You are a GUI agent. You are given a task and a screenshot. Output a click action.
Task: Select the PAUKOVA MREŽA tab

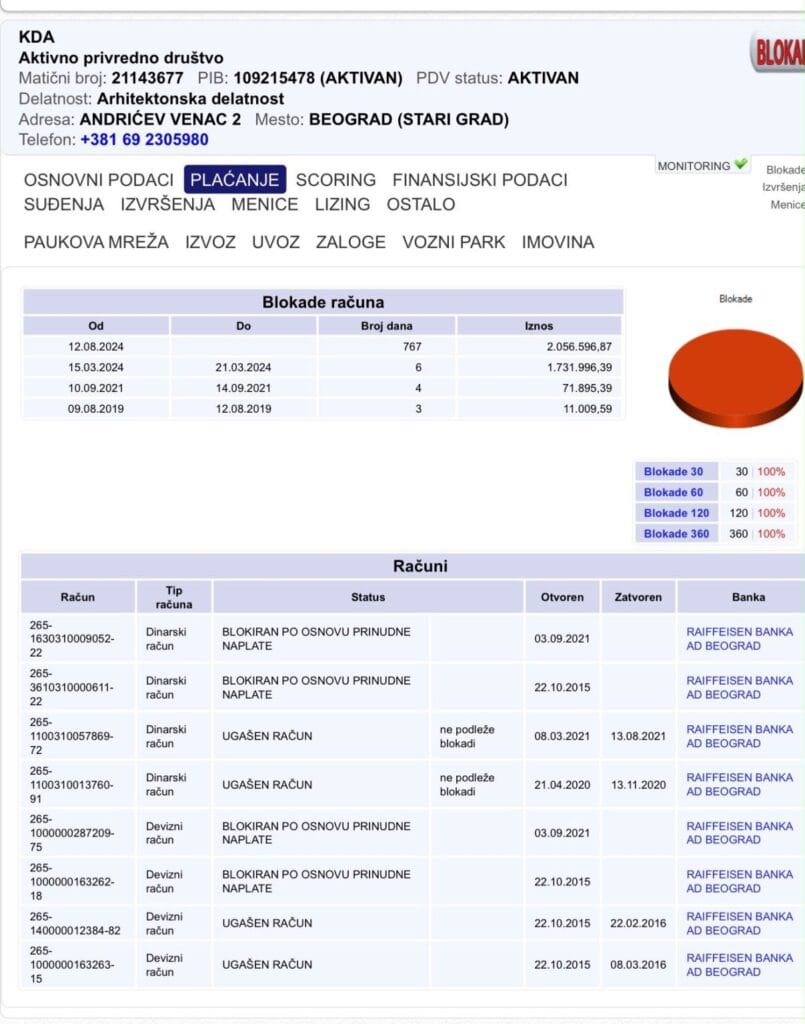click(x=96, y=242)
